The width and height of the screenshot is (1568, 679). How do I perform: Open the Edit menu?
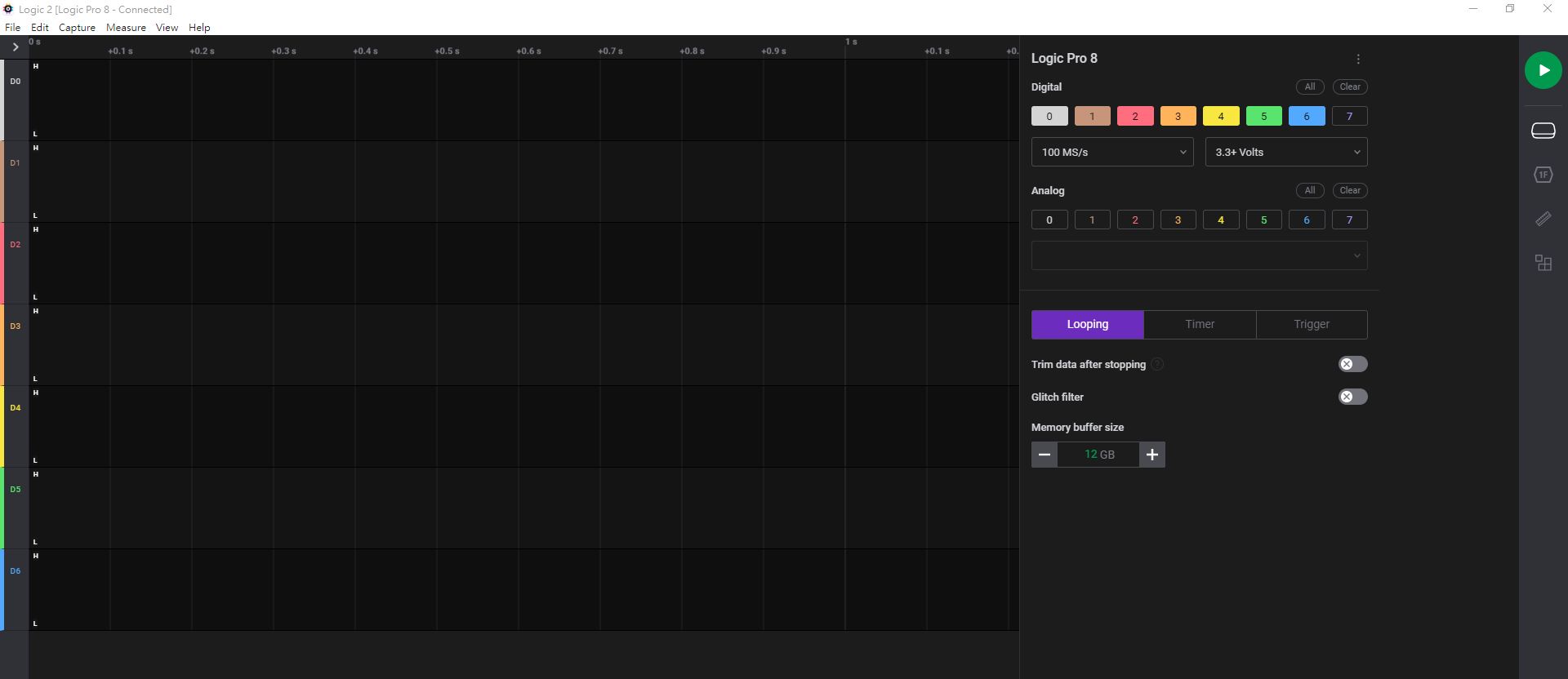point(40,27)
